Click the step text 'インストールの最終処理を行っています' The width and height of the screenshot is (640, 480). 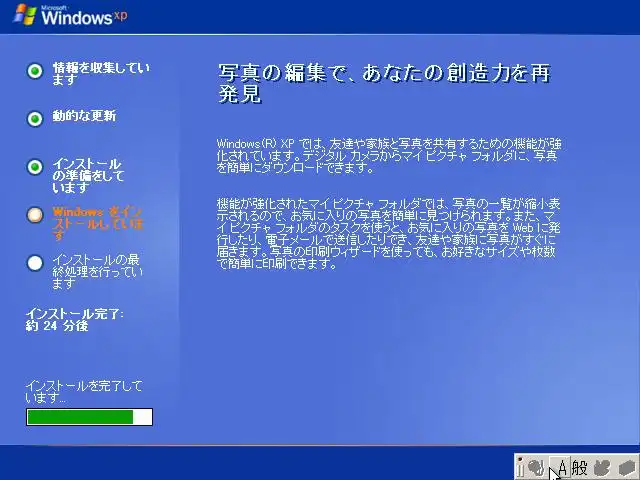coord(98,271)
